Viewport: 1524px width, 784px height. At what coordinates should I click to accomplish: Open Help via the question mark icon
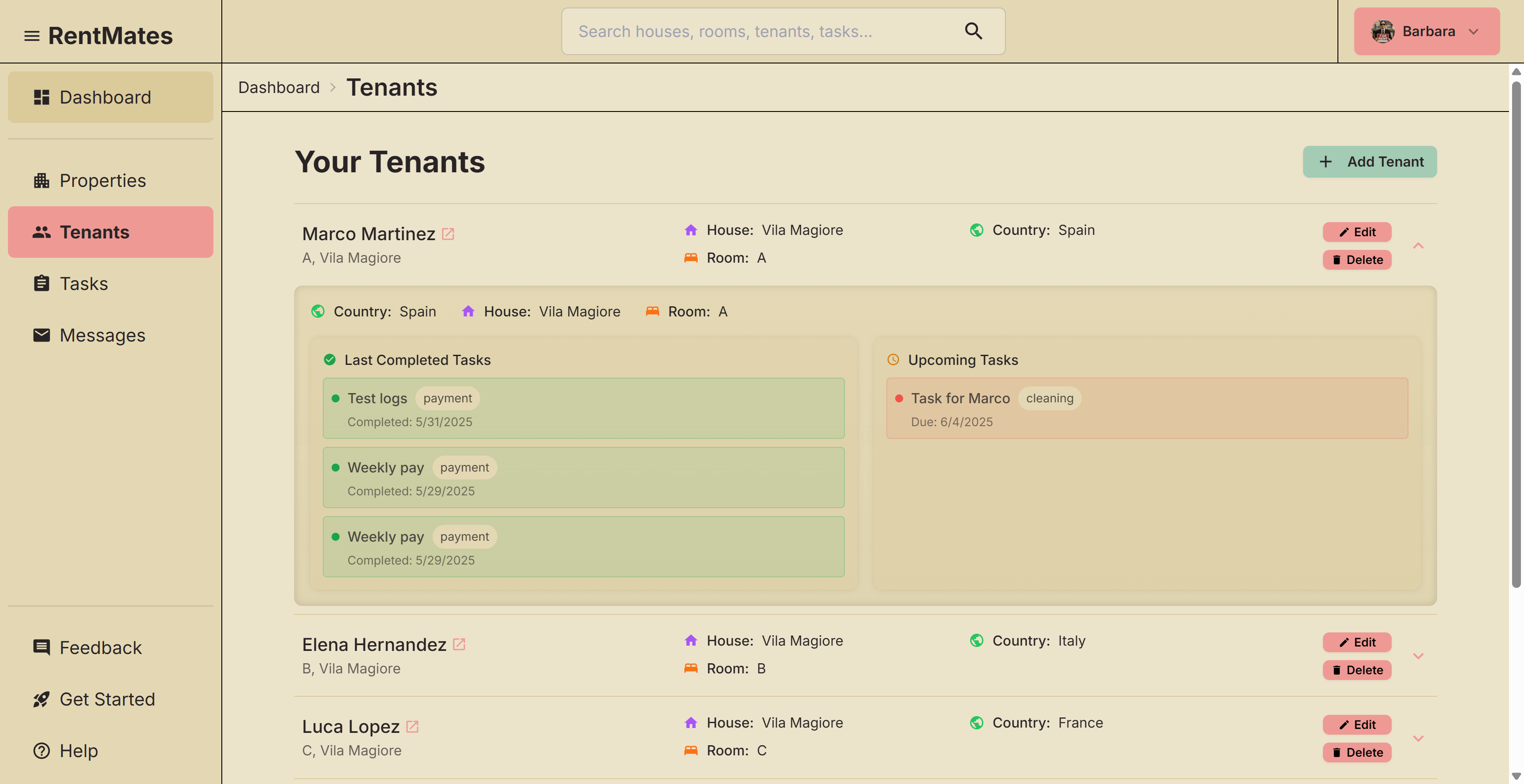(41, 751)
